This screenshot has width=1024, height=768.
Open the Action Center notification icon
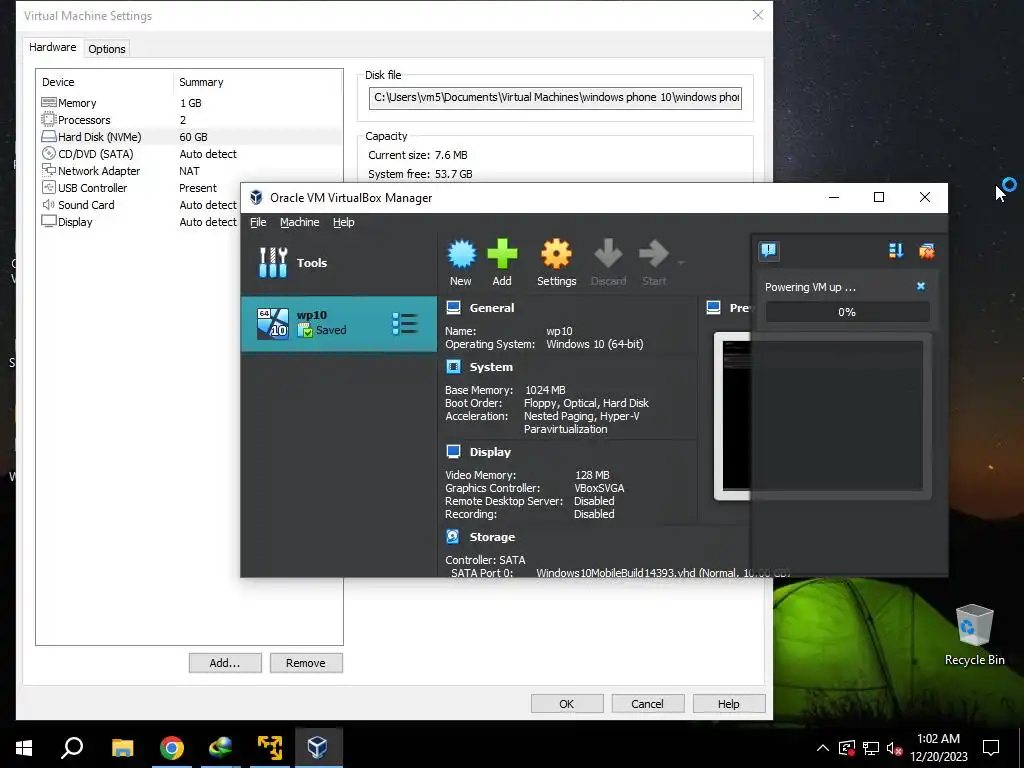(x=991, y=748)
